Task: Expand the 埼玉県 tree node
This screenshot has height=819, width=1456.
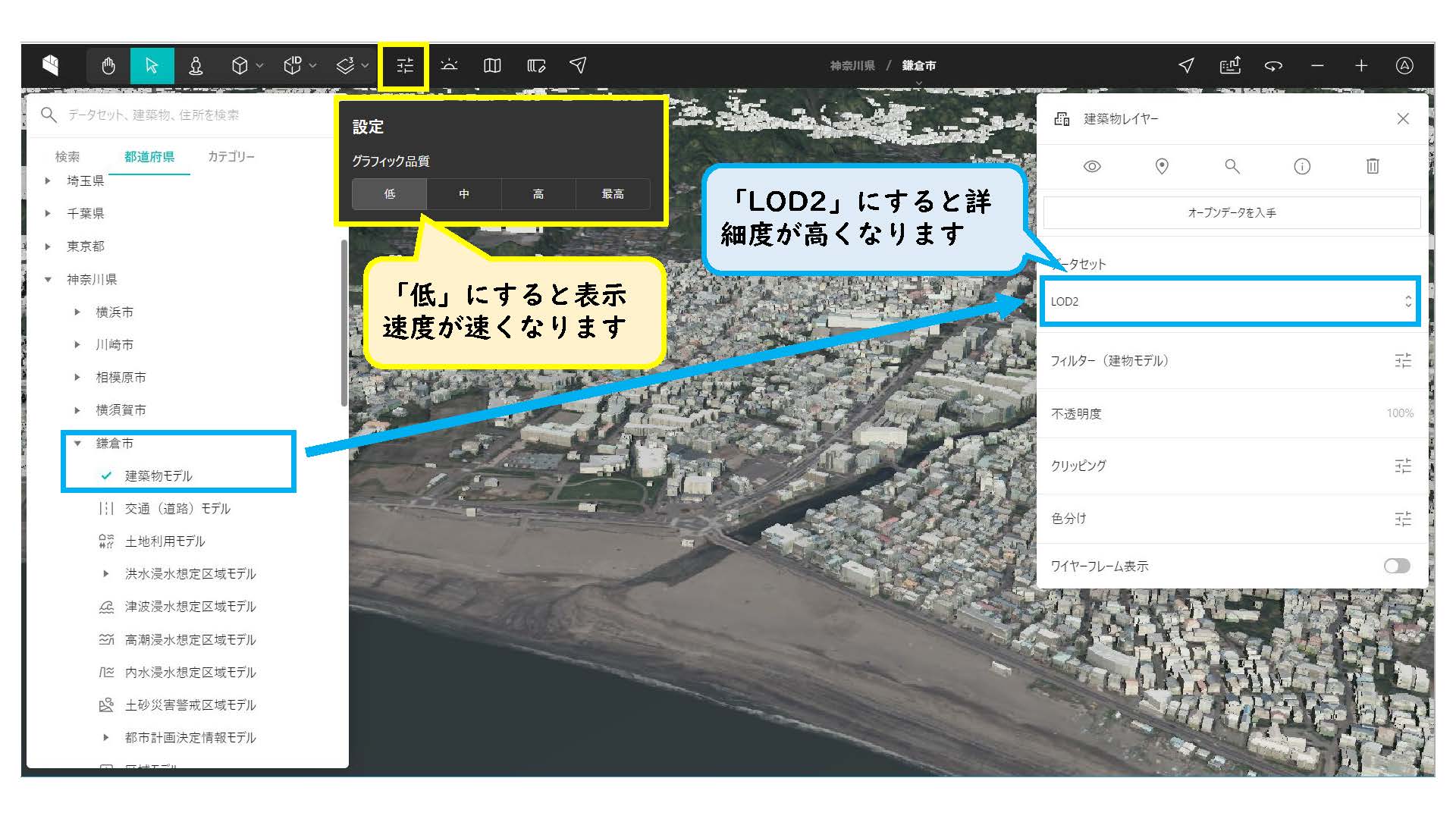Action: 48,180
